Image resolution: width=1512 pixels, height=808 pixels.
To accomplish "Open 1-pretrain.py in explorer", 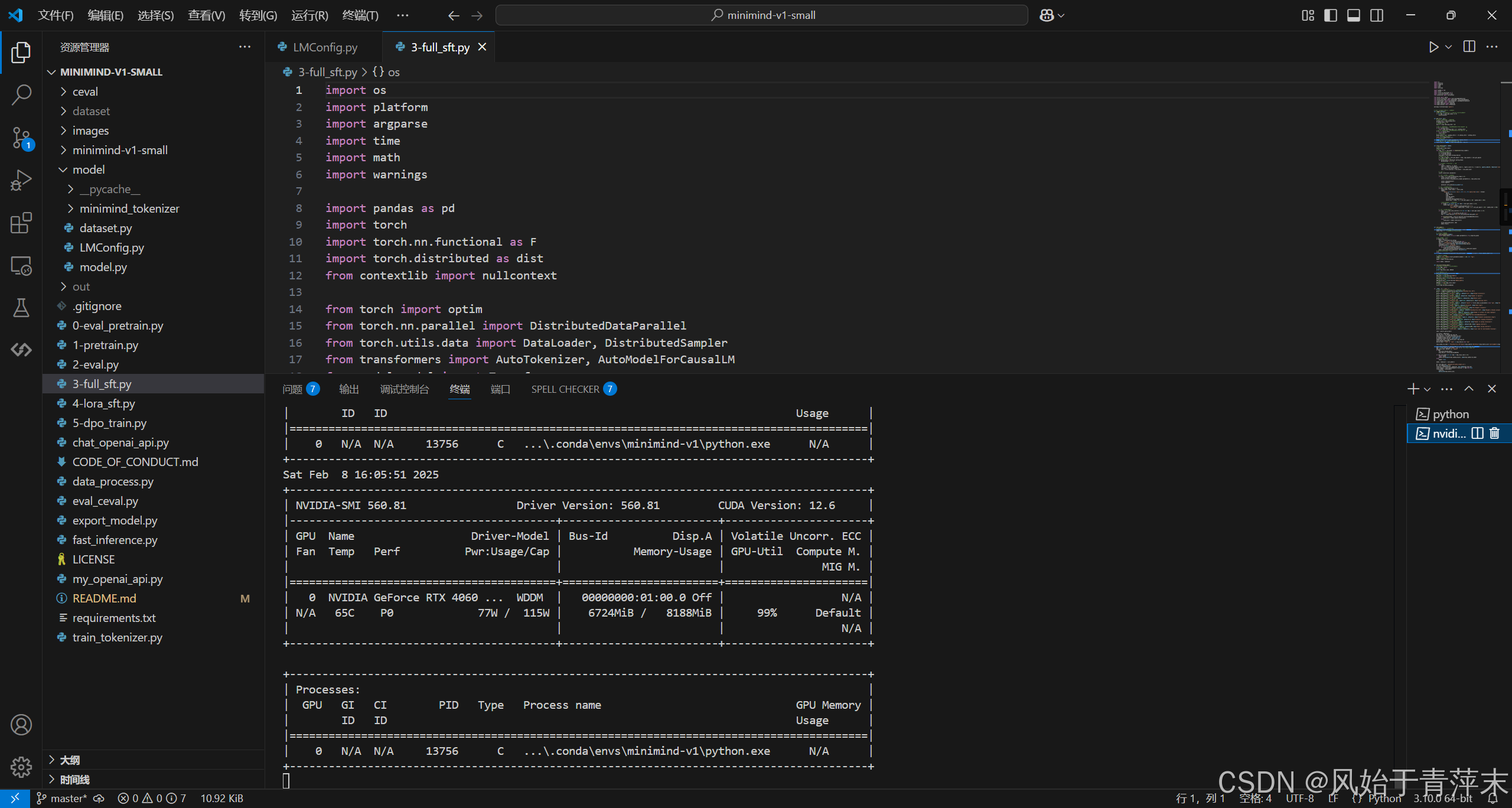I will tap(154, 345).
